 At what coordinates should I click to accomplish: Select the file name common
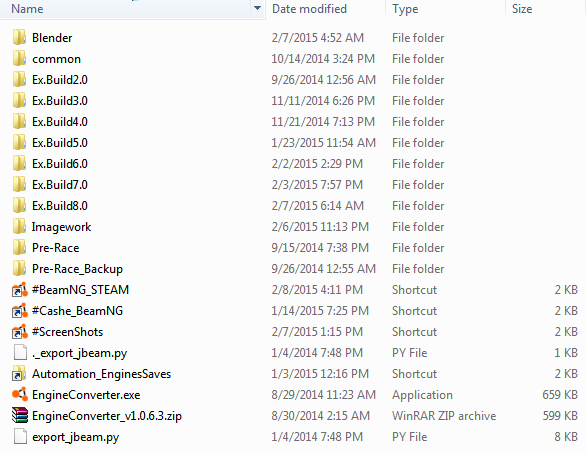pyautogui.click(x=56, y=59)
